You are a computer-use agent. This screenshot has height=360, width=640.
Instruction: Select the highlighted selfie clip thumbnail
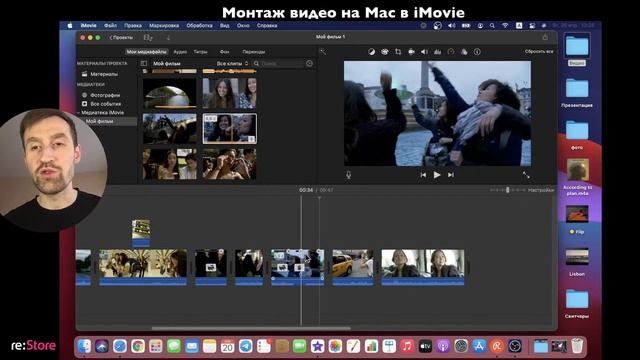230,129
